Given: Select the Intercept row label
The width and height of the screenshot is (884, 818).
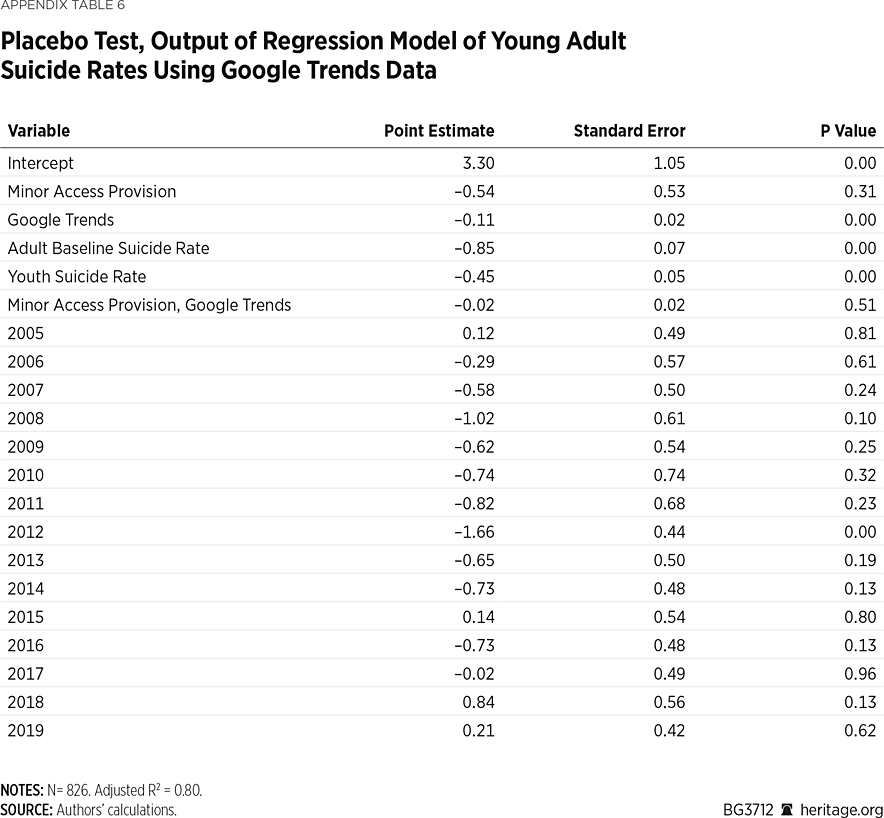Looking at the screenshot, I should pyautogui.click(x=41, y=163).
